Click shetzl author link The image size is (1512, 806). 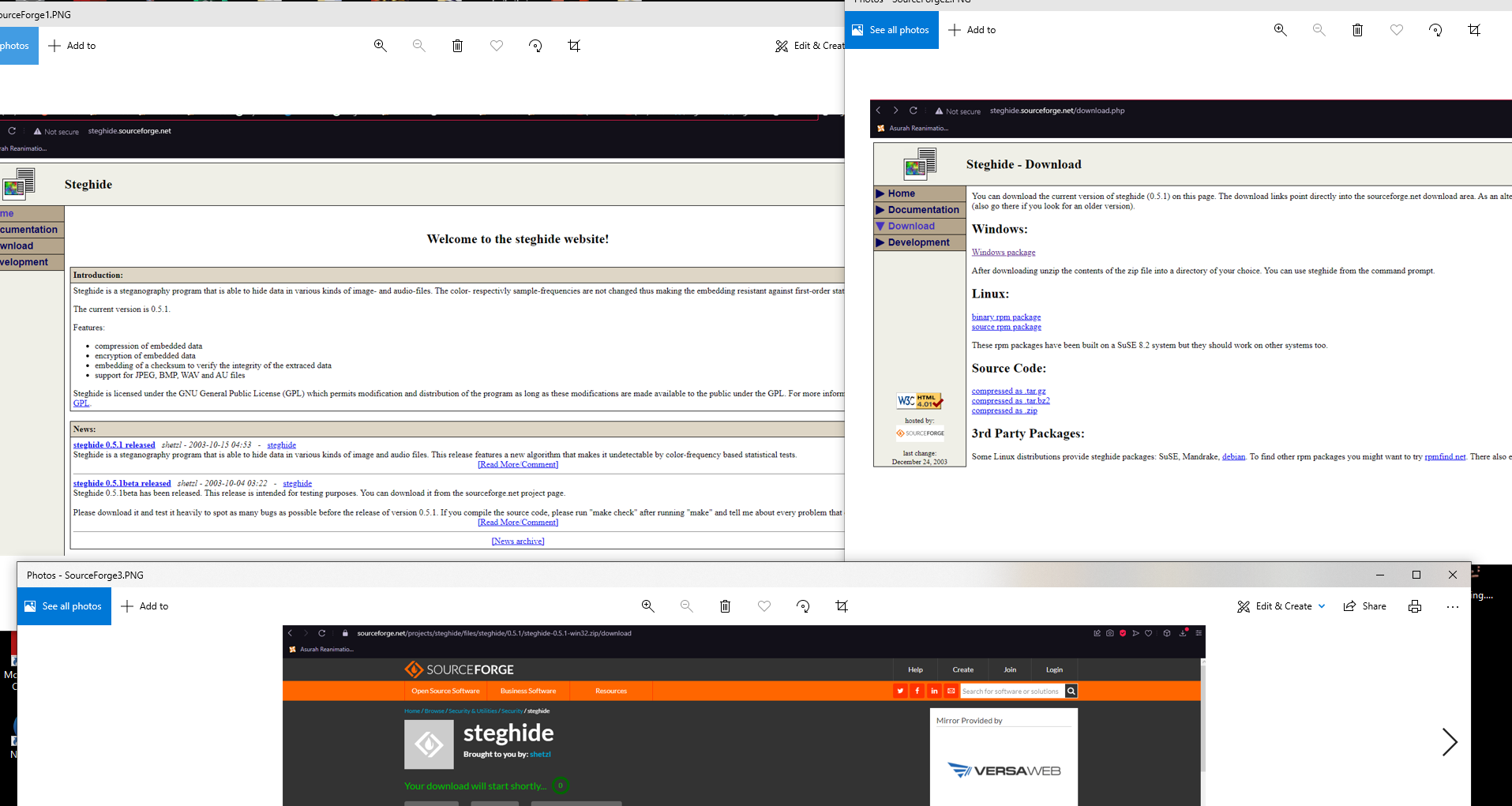pyautogui.click(x=540, y=755)
